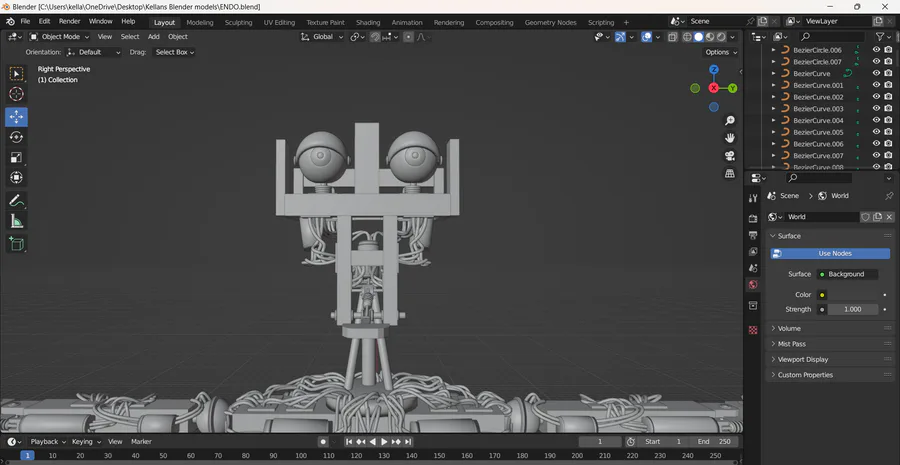Switch to solid viewport shading

[699, 37]
